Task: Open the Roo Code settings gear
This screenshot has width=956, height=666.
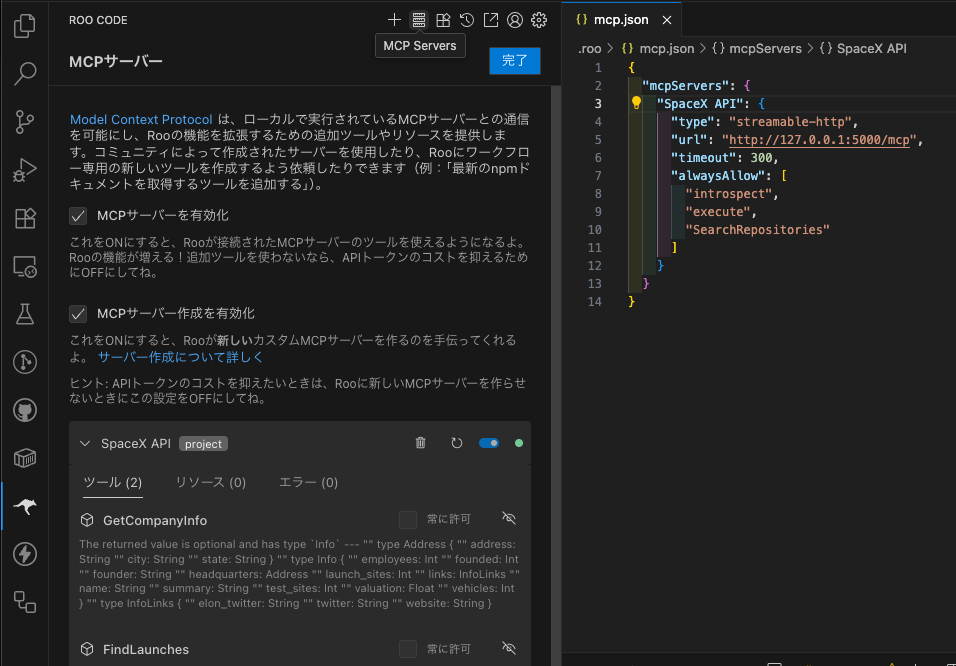Action: (x=539, y=20)
